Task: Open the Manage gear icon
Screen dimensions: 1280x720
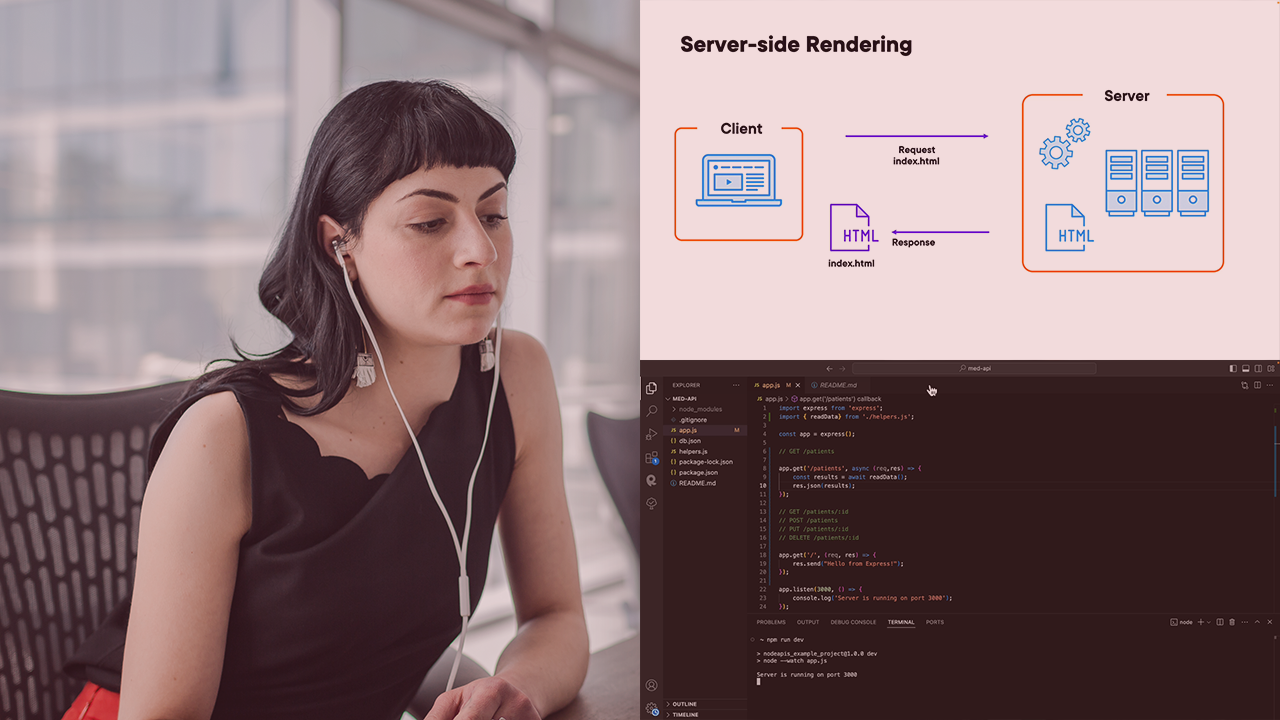Action: coord(651,708)
